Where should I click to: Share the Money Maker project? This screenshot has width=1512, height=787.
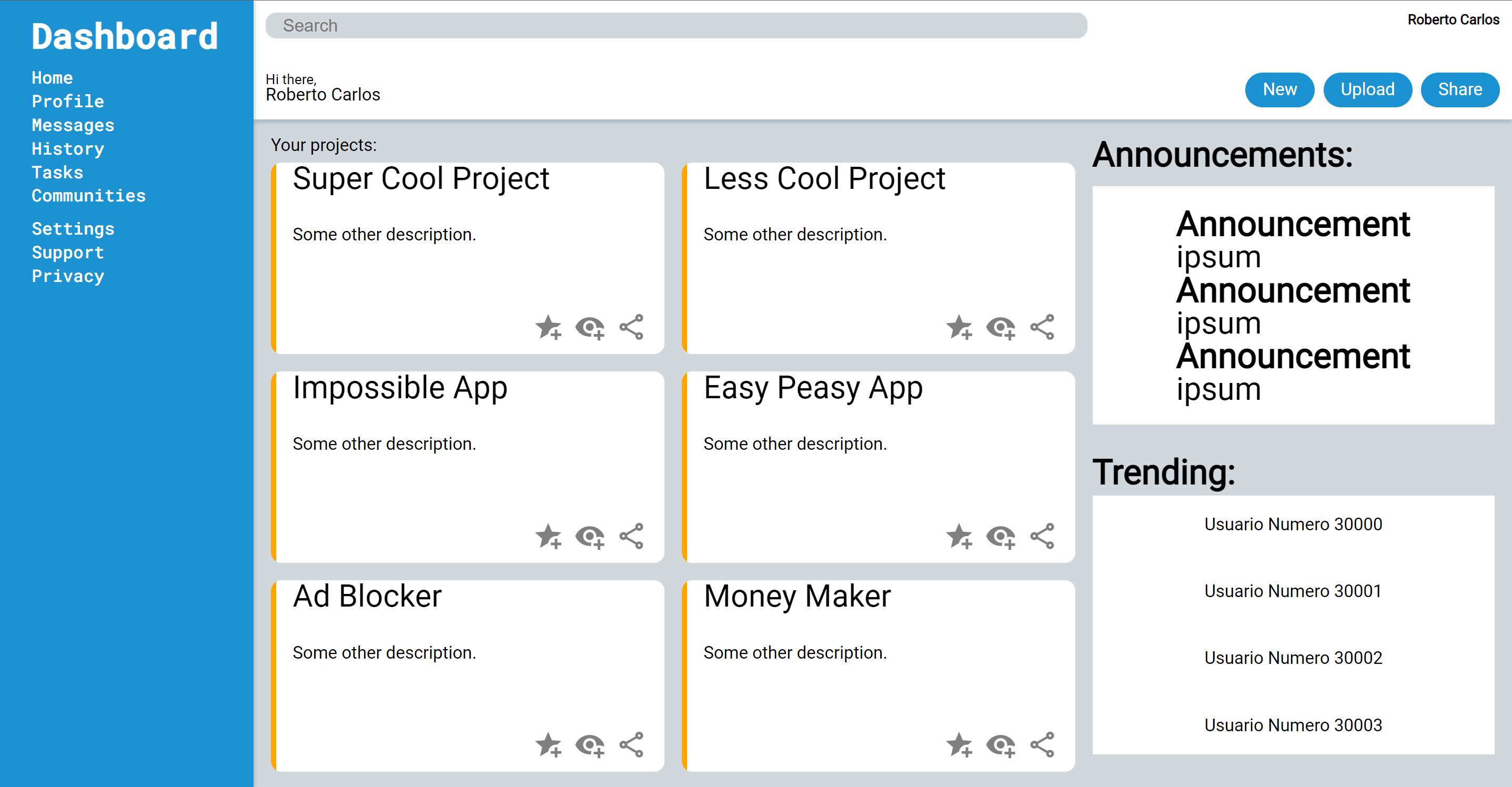click(1042, 744)
